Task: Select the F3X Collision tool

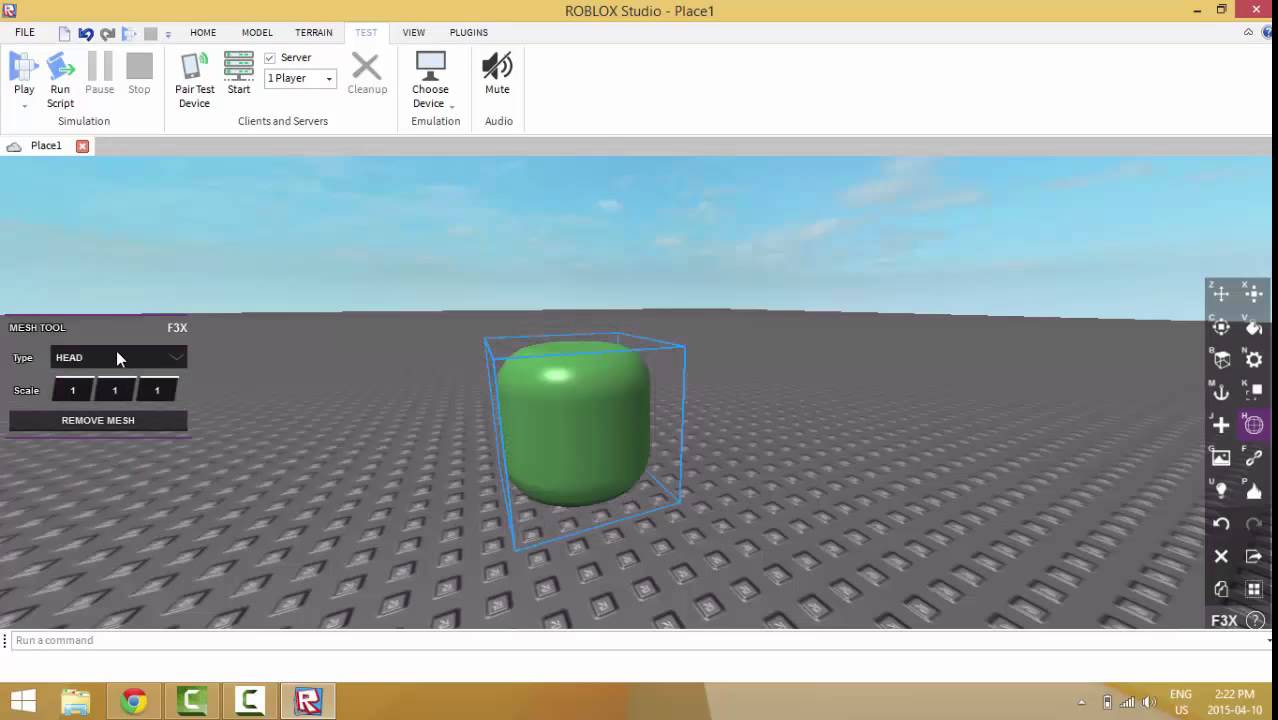Action: point(1254,392)
